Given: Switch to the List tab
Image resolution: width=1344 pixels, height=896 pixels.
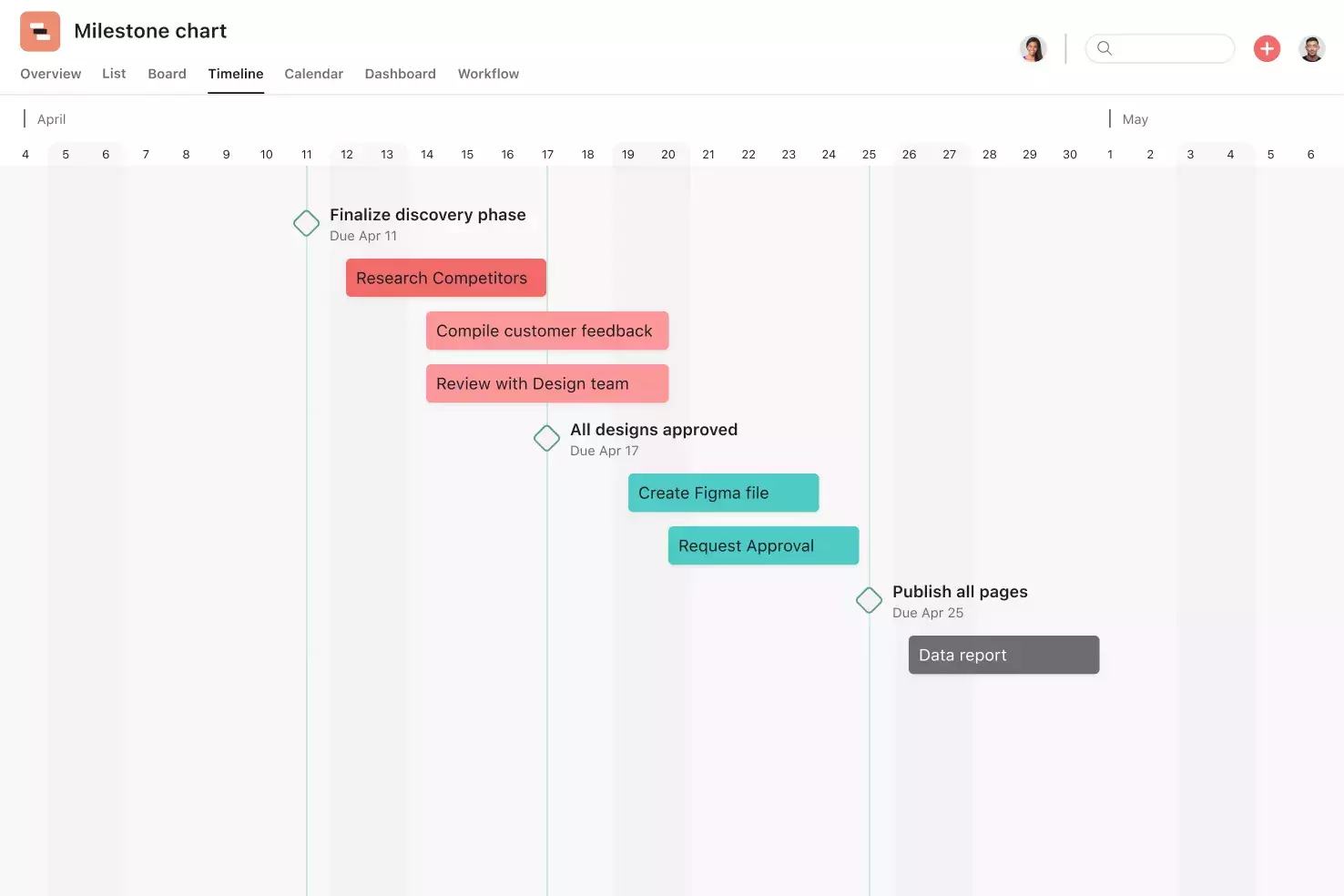Looking at the screenshot, I should (113, 74).
